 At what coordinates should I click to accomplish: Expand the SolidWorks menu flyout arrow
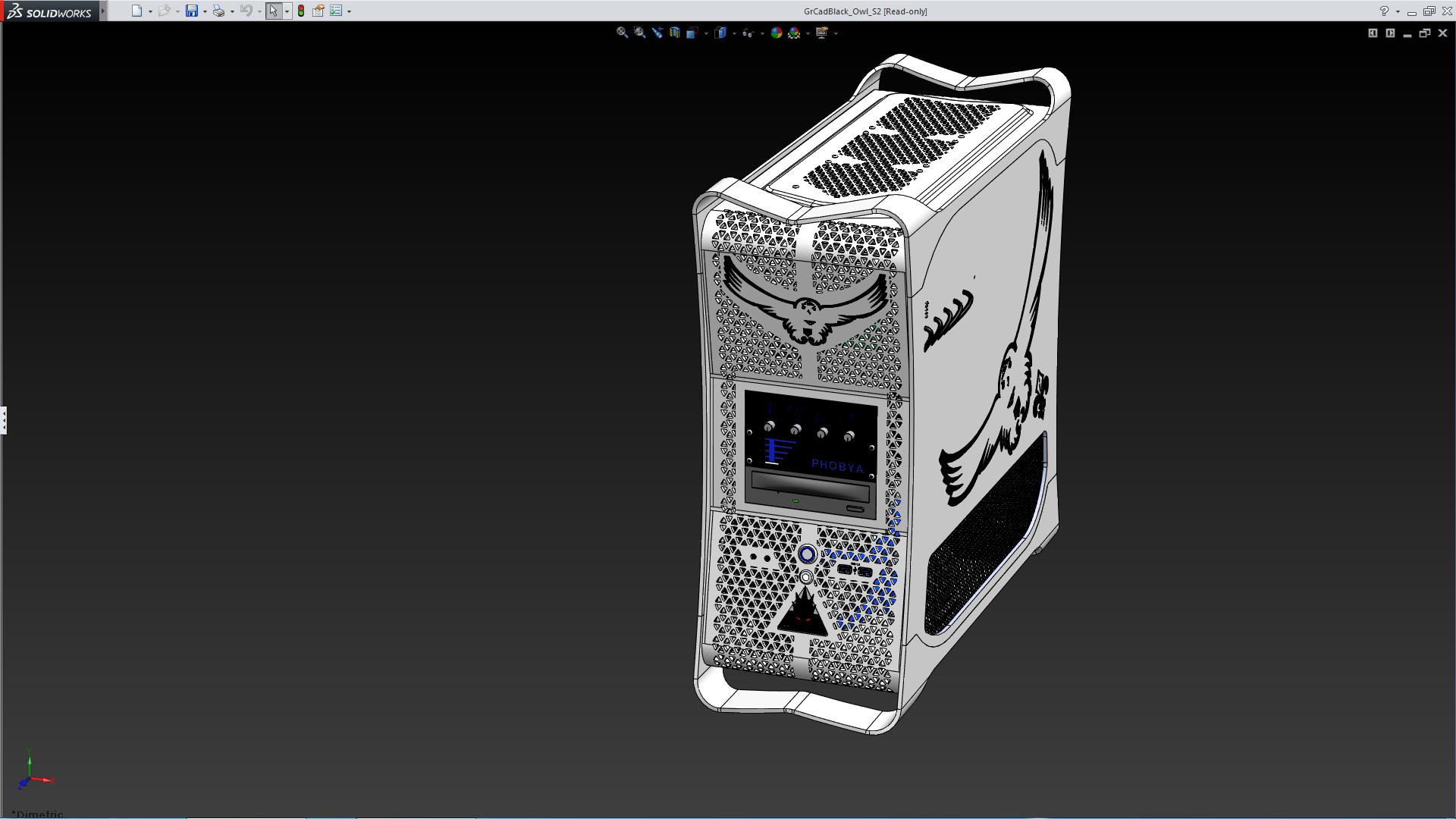click(103, 11)
